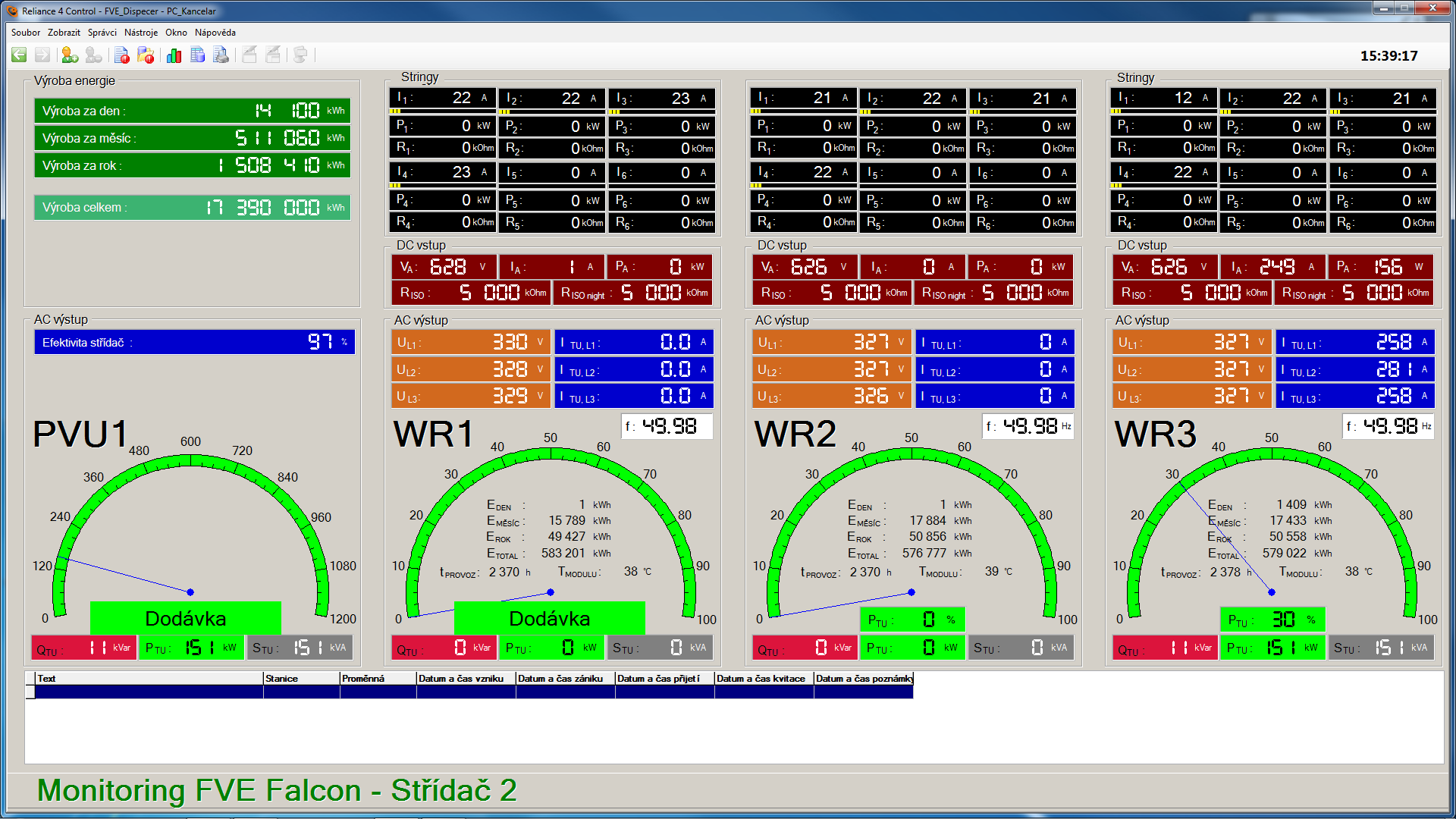Open the data tables database icon
Viewport: 1456px width, 819px height.
coord(198,55)
